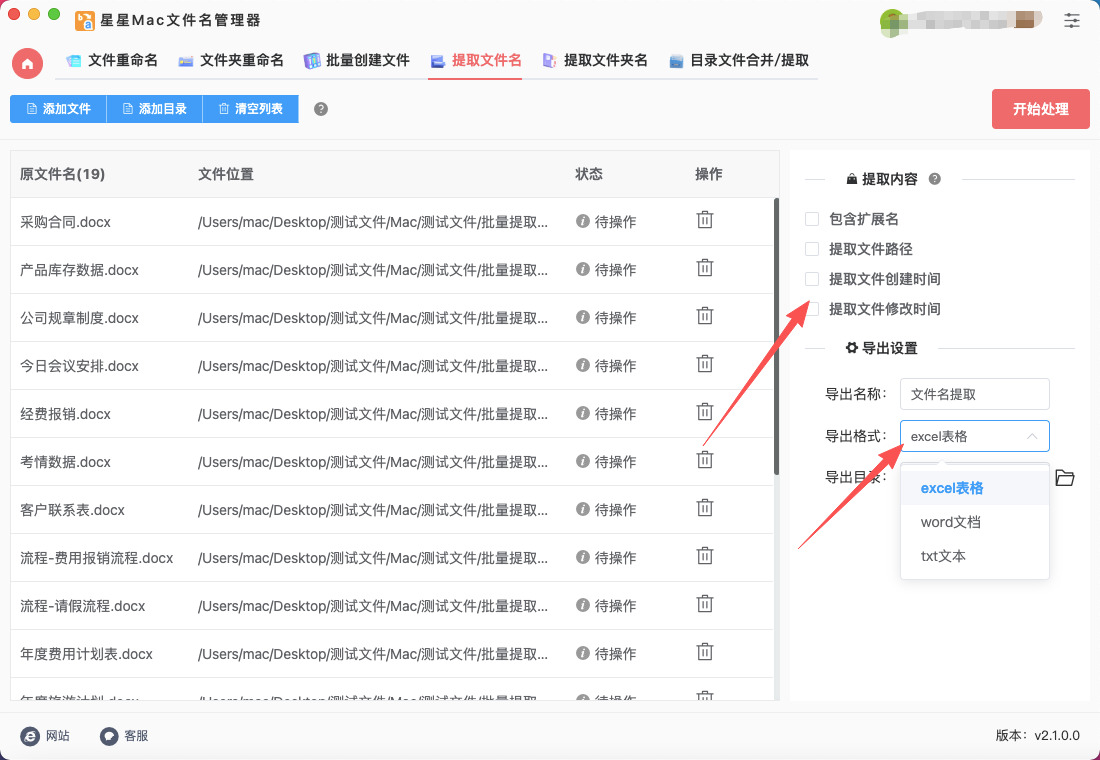Click the help icon next to 提取内容
The height and width of the screenshot is (760, 1100).
pyautogui.click(x=935, y=179)
